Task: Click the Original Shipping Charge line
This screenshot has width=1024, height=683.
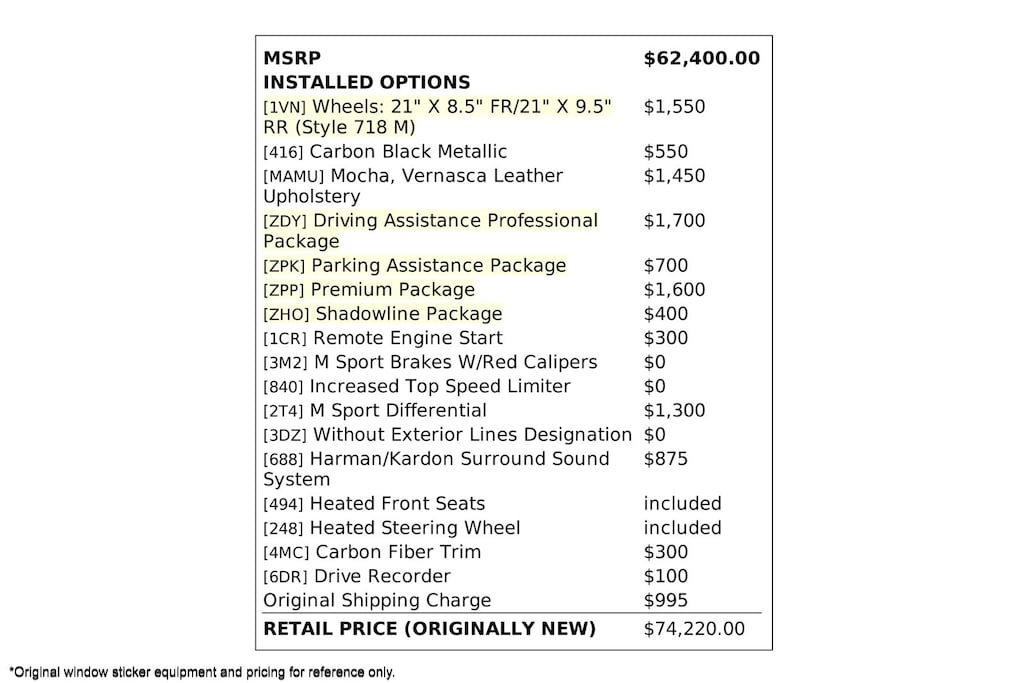Action: (x=377, y=600)
